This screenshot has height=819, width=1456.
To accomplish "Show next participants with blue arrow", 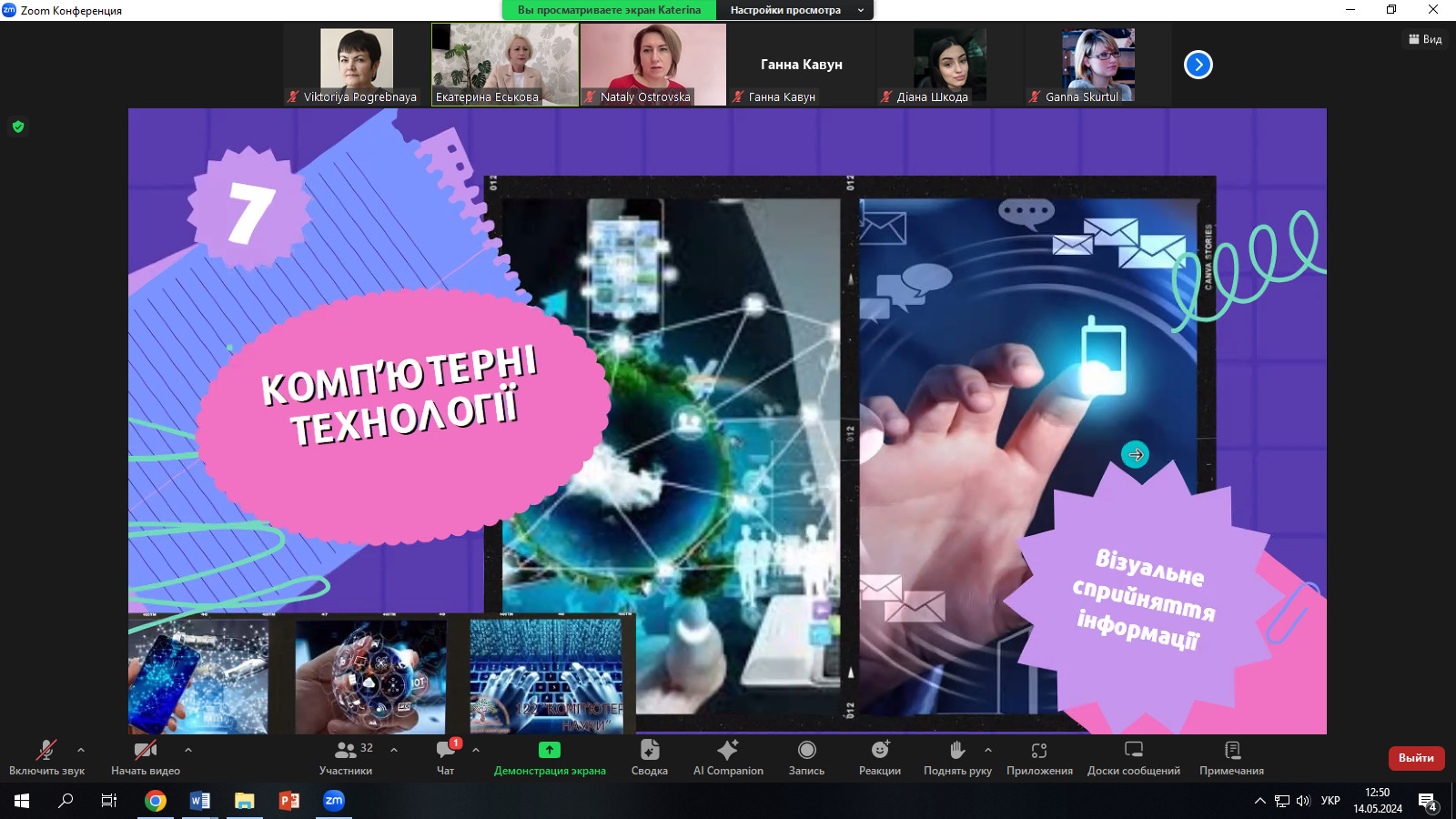I will point(1198,65).
